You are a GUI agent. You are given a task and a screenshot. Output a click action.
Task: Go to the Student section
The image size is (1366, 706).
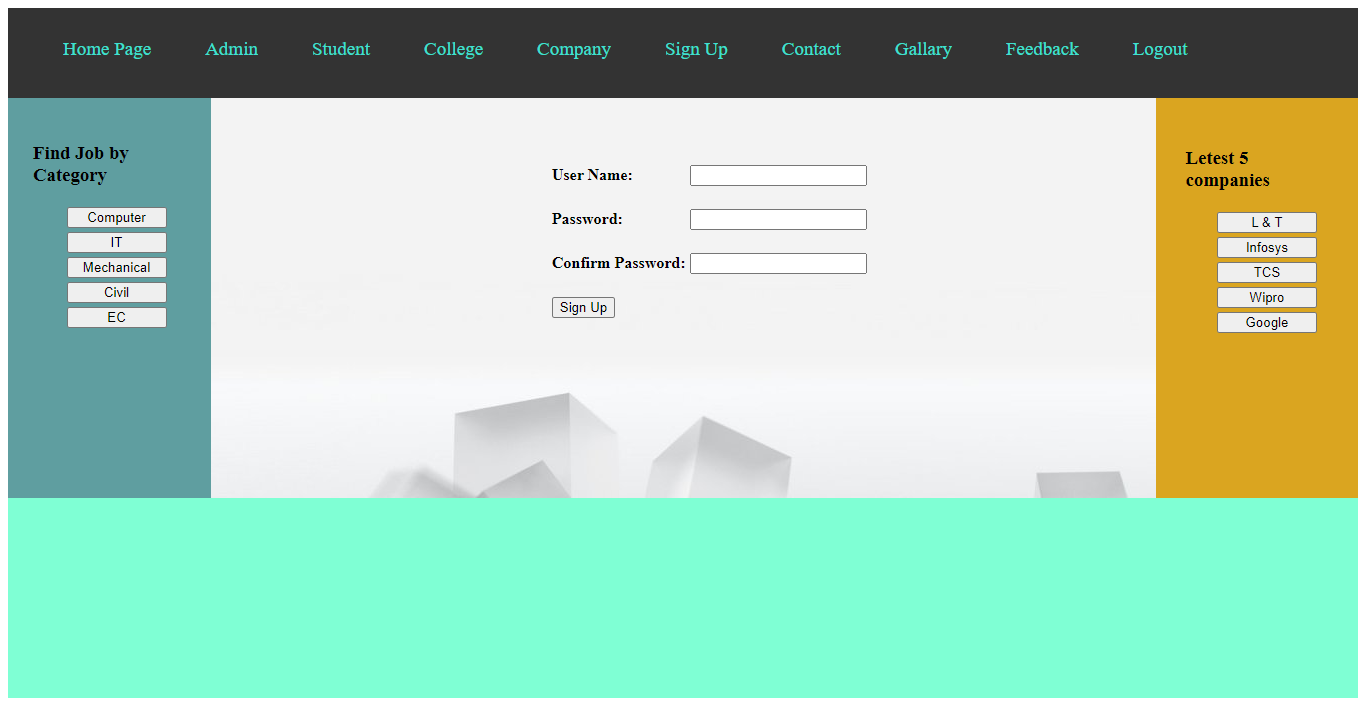pos(341,48)
